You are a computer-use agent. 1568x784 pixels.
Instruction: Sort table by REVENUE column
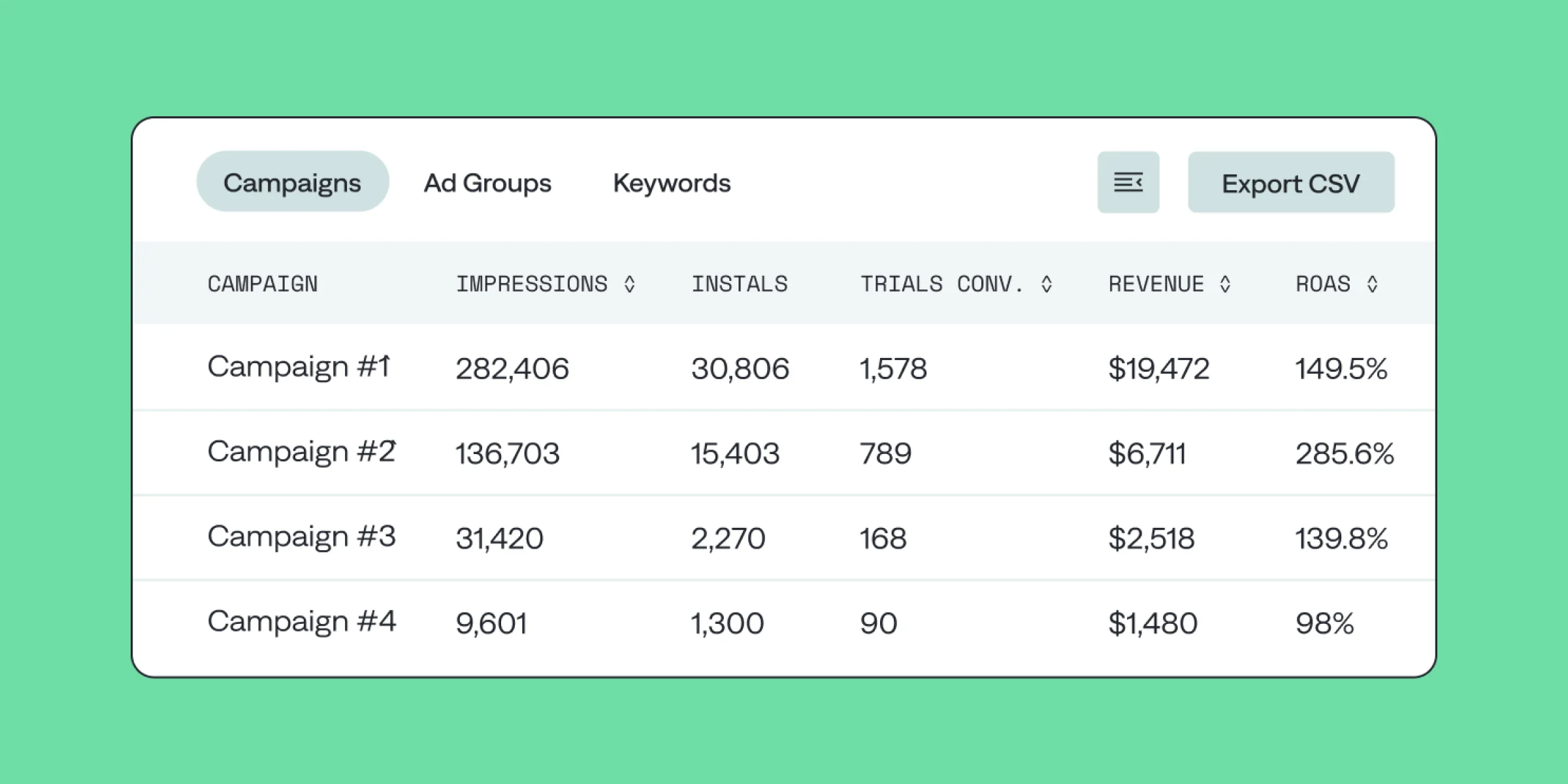[1155, 284]
